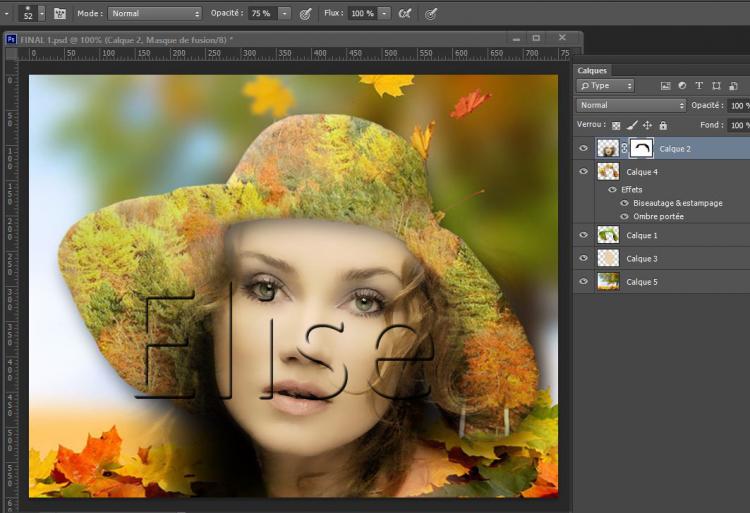The image size is (750, 513).
Task: Select the Calque 4 layer name
Action: click(x=642, y=172)
